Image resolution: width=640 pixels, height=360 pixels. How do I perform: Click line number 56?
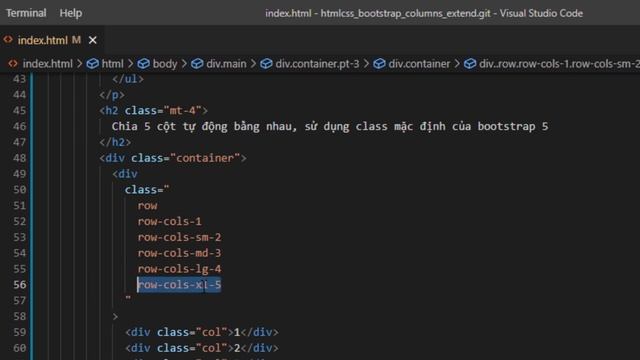coord(19,285)
